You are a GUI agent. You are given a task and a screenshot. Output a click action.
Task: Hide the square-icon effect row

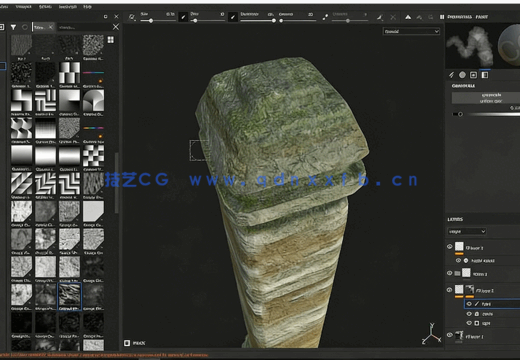click(x=469, y=323)
